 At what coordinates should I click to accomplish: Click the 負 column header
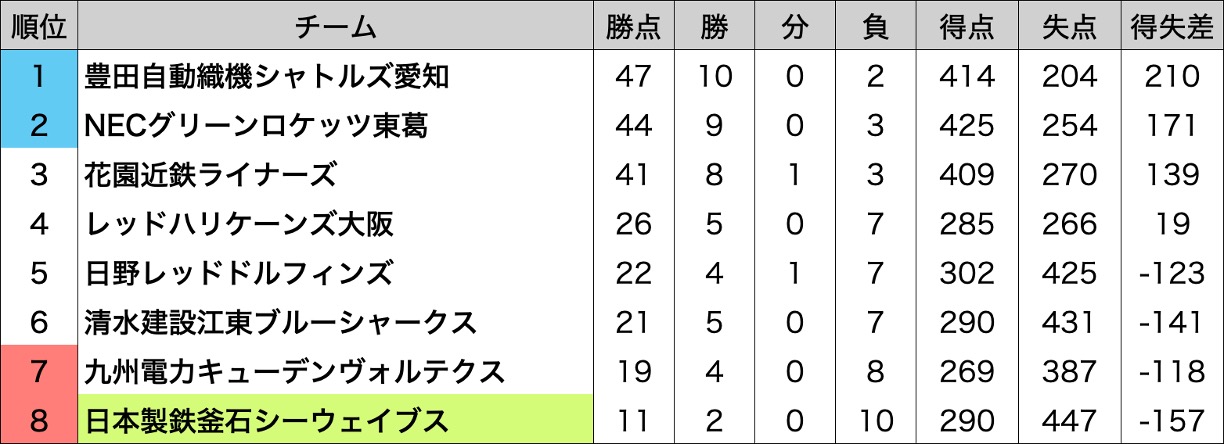point(875,26)
